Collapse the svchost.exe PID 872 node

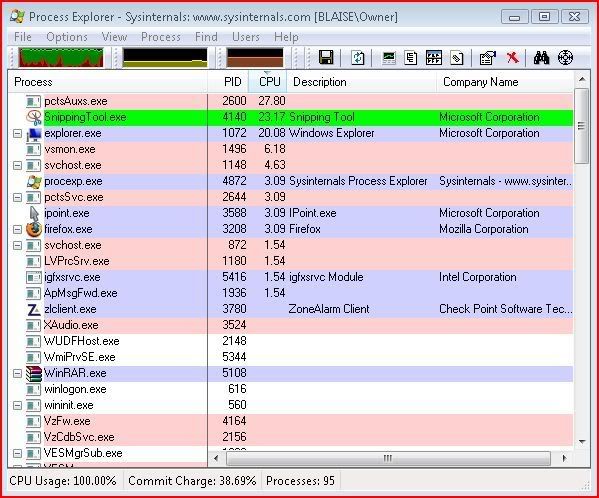(17, 246)
